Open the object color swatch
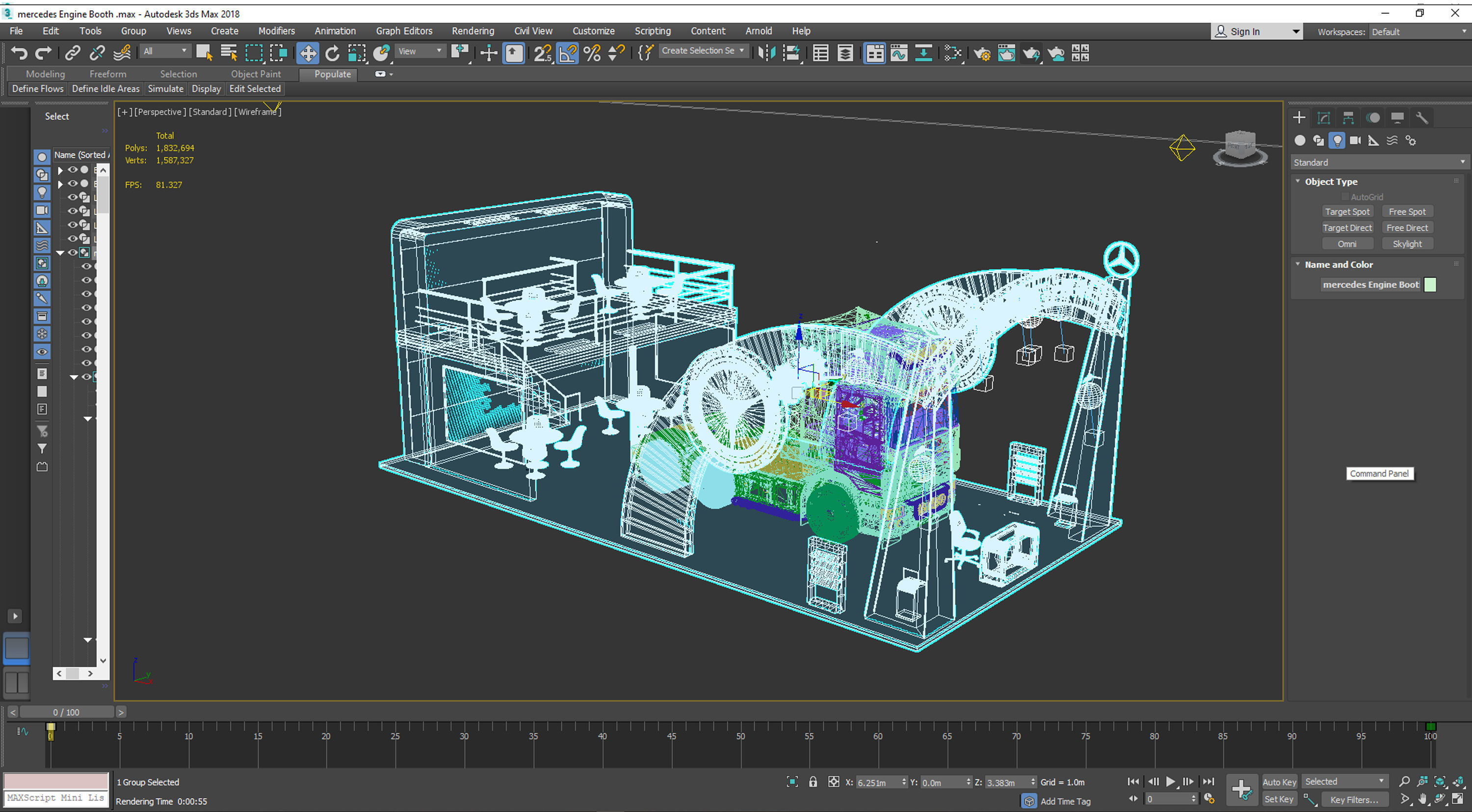The image size is (1472, 812). [1430, 284]
